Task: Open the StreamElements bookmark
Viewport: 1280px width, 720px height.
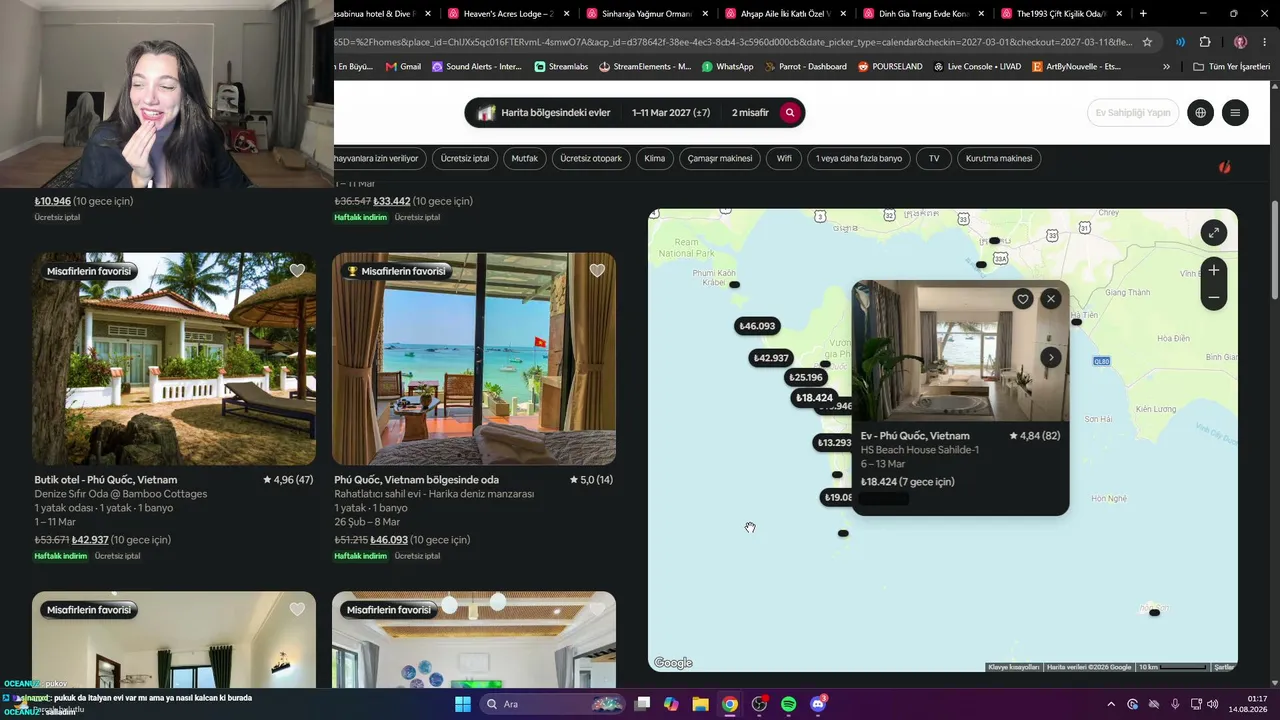Action: point(645,67)
